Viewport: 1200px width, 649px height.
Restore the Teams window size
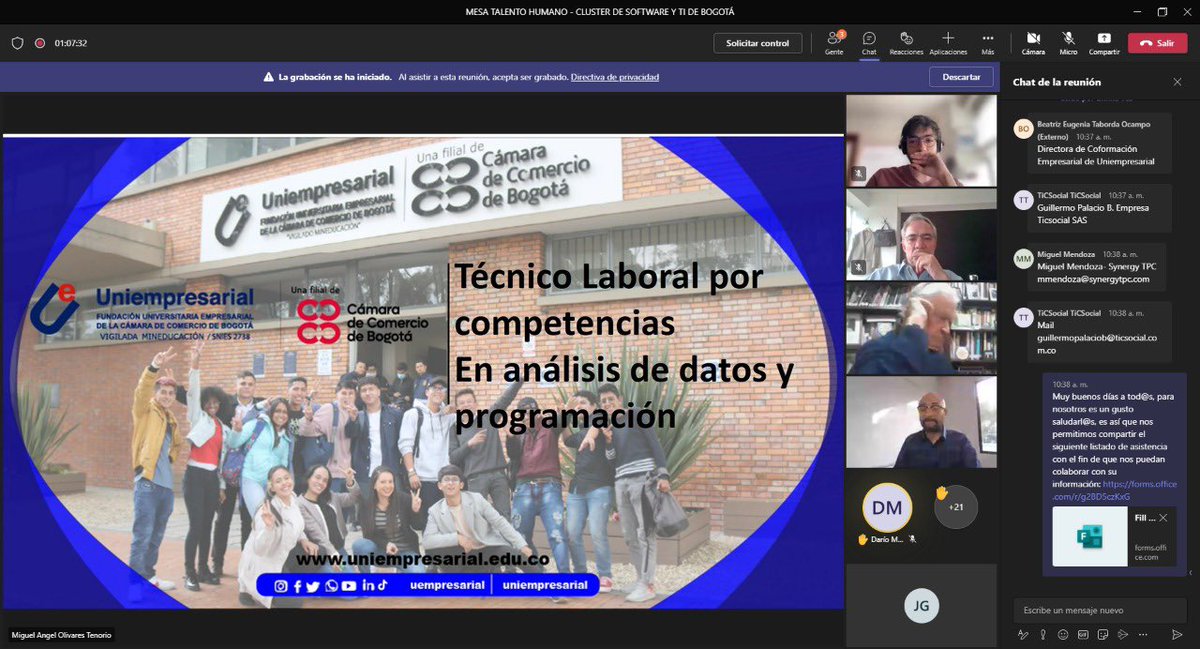click(x=1161, y=11)
